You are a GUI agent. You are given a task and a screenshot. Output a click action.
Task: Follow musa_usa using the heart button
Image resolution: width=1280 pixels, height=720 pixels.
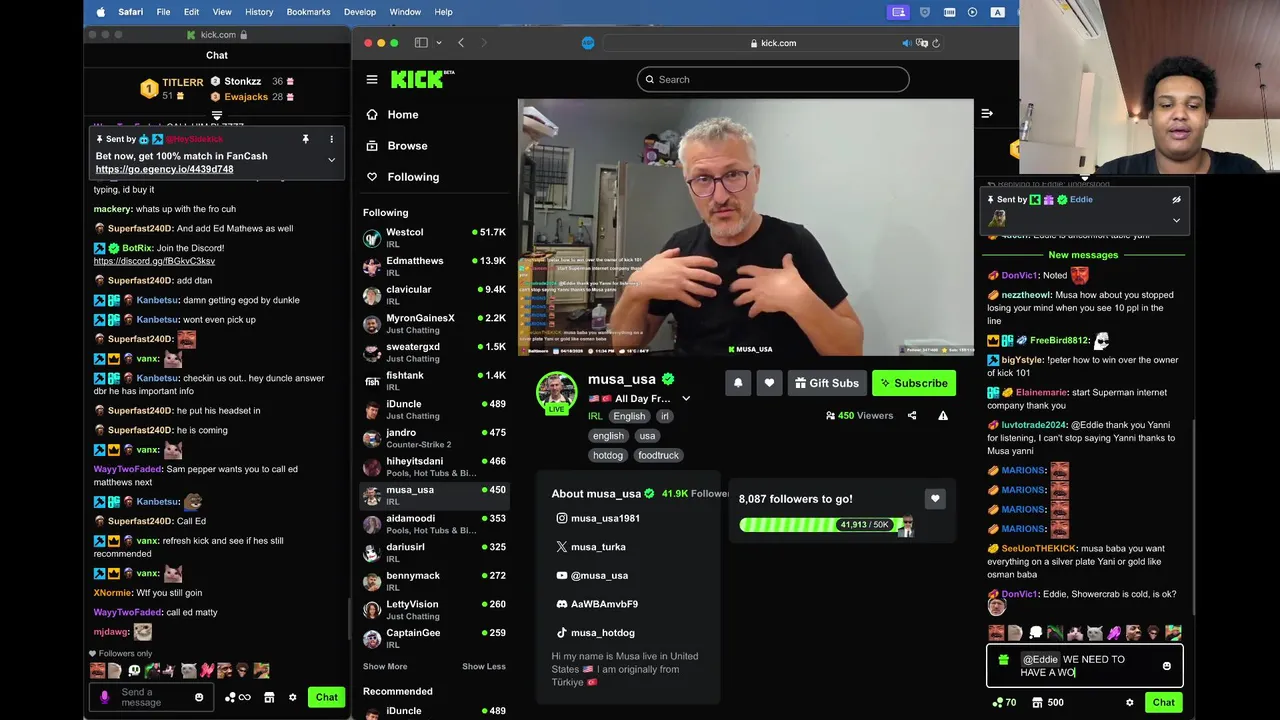[x=769, y=383]
